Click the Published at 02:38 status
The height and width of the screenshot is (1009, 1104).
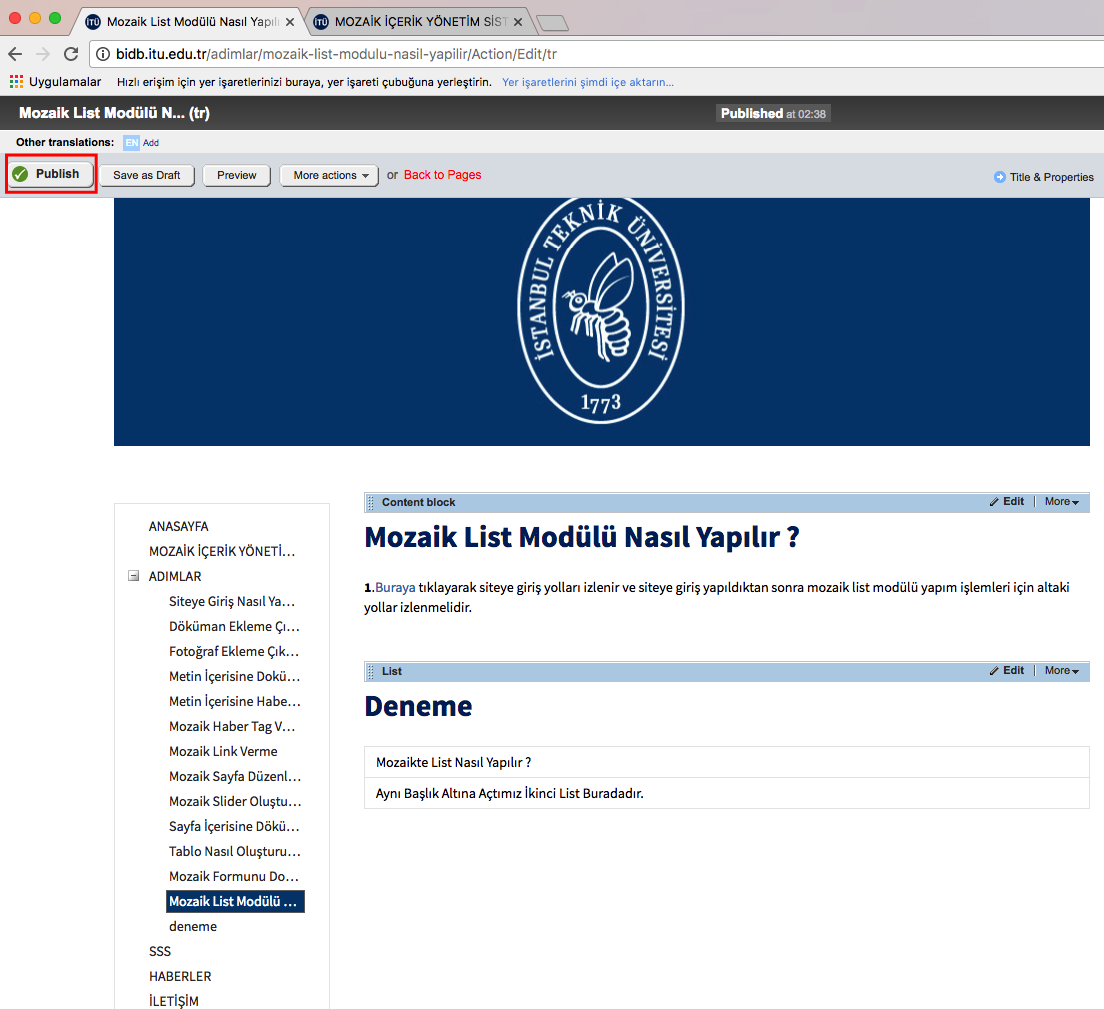773,113
